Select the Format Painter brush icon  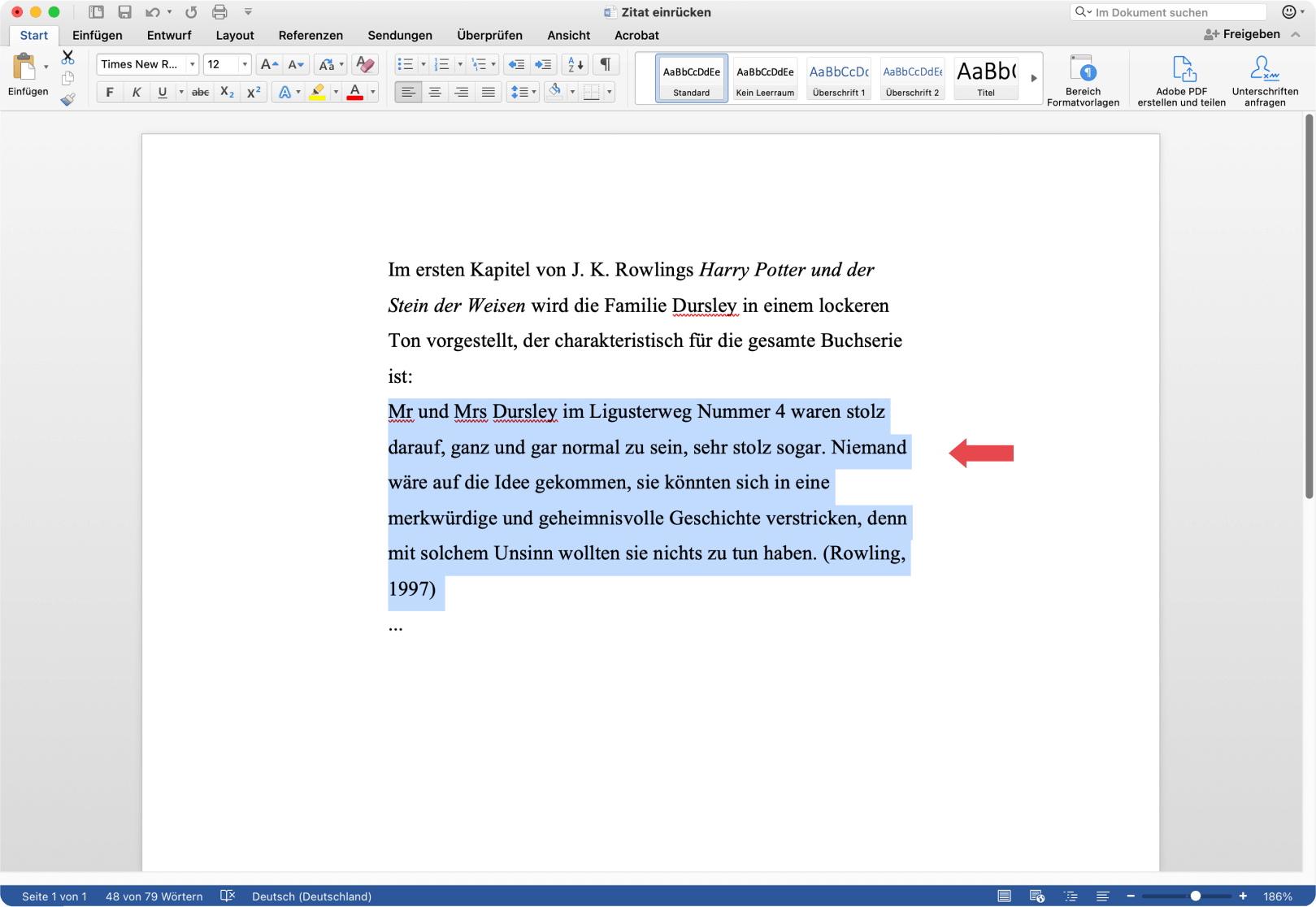(67, 99)
